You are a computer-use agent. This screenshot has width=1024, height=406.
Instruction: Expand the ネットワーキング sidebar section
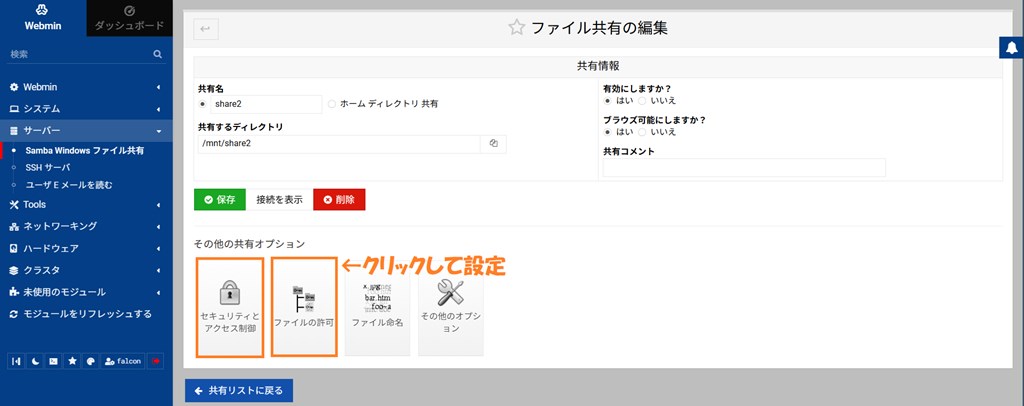click(83, 226)
